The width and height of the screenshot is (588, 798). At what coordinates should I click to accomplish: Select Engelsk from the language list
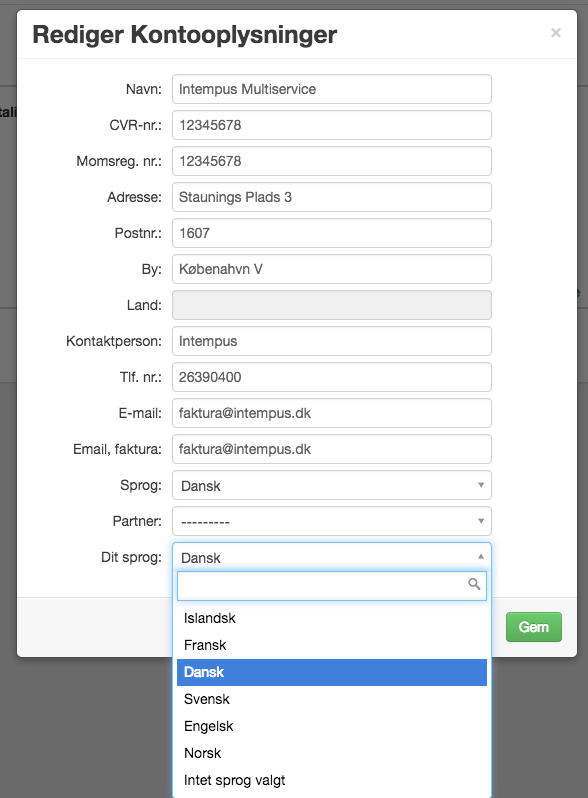pos(332,726)
